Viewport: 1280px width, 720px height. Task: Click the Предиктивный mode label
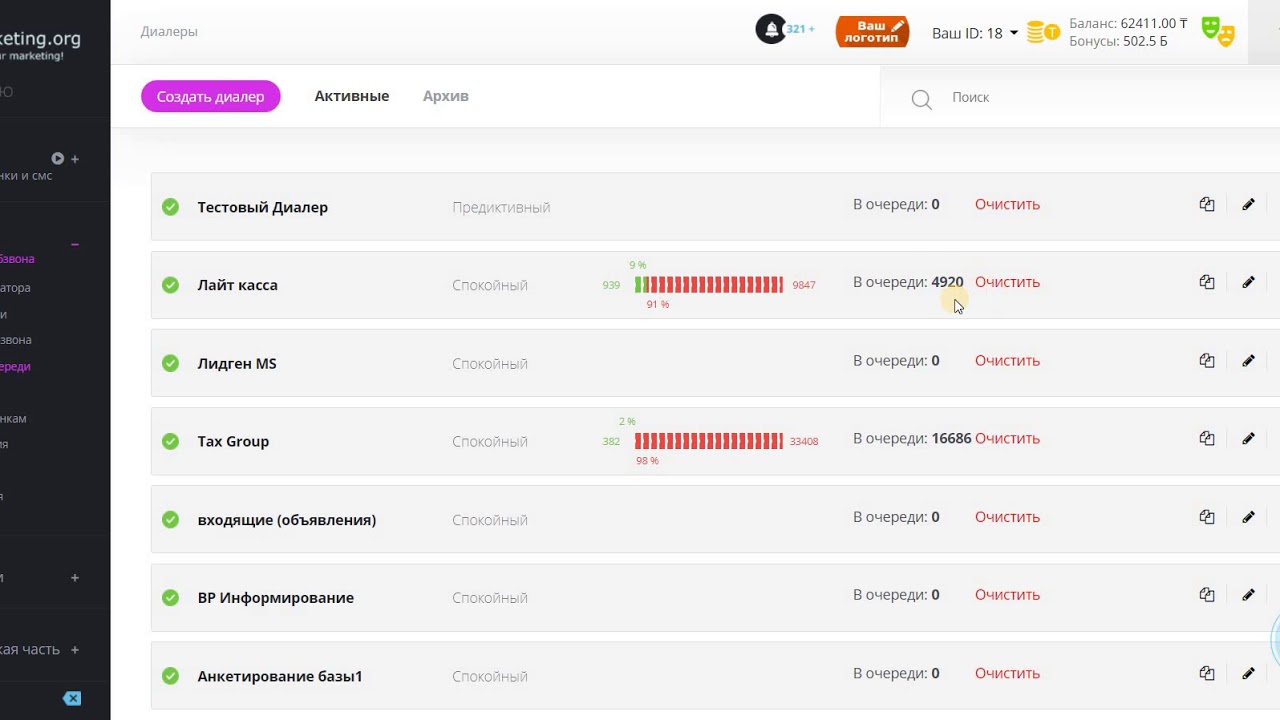click(x=501, y=207)
